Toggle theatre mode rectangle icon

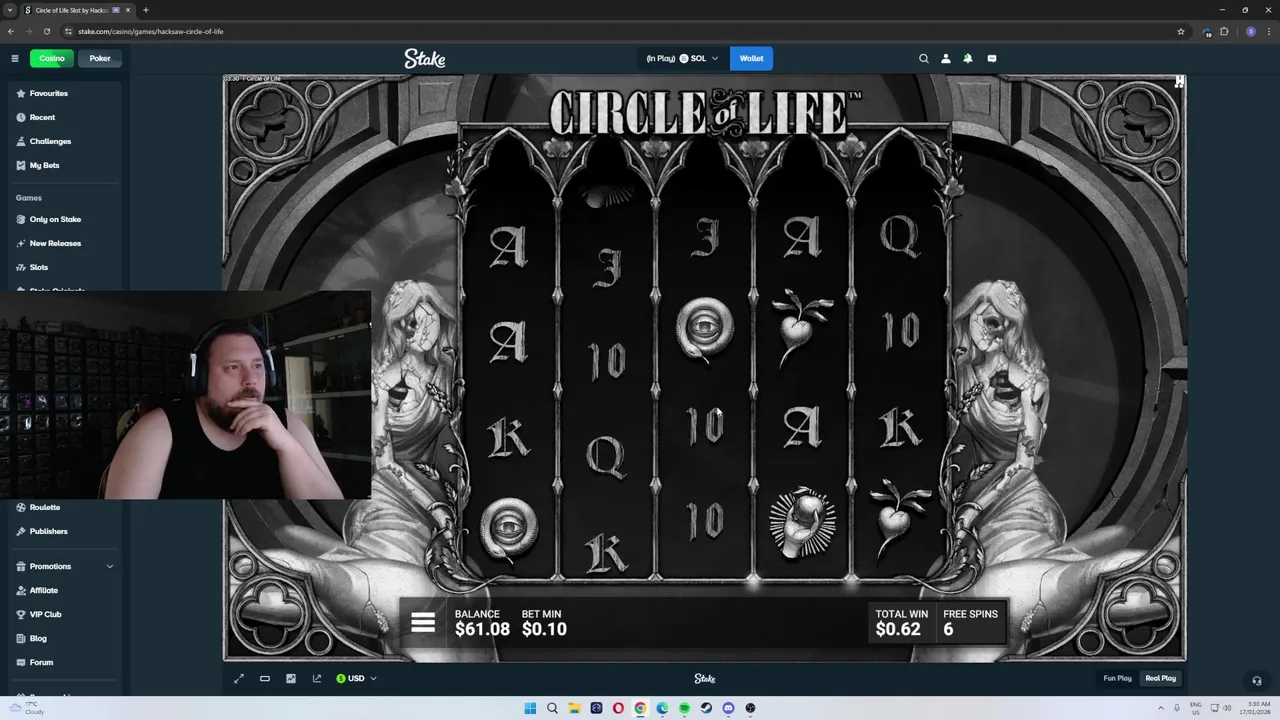pos(265,678)
